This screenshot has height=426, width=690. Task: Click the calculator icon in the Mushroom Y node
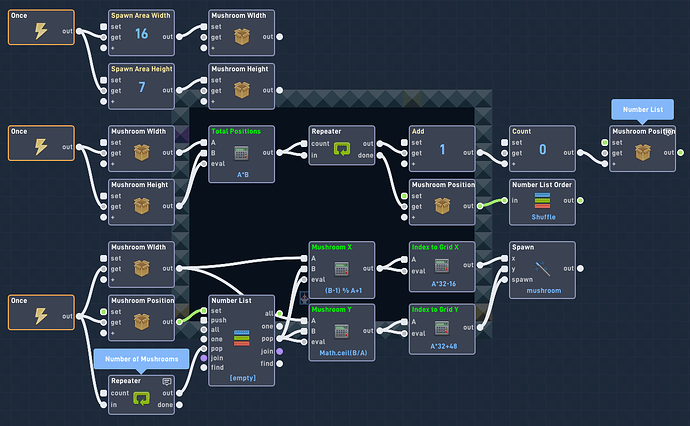(x=341, y=331)
